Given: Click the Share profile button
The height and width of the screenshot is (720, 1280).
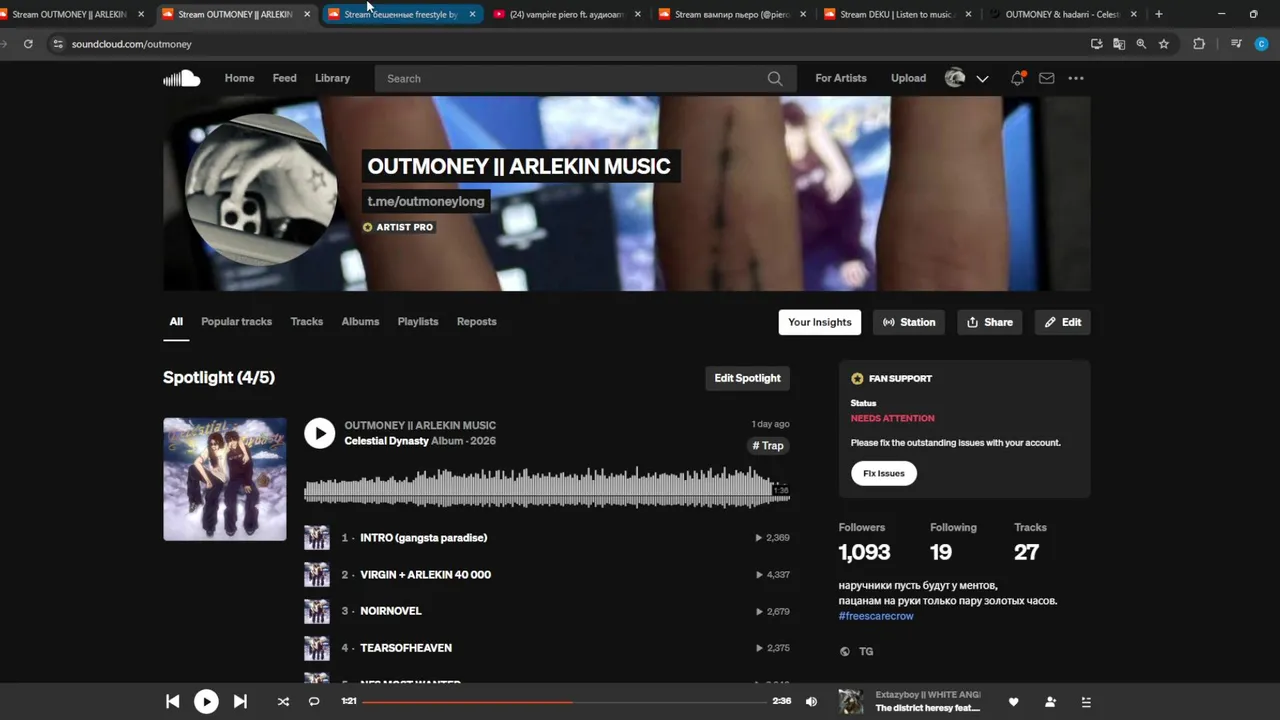Looking at the screenshot, I should [990, 322].
